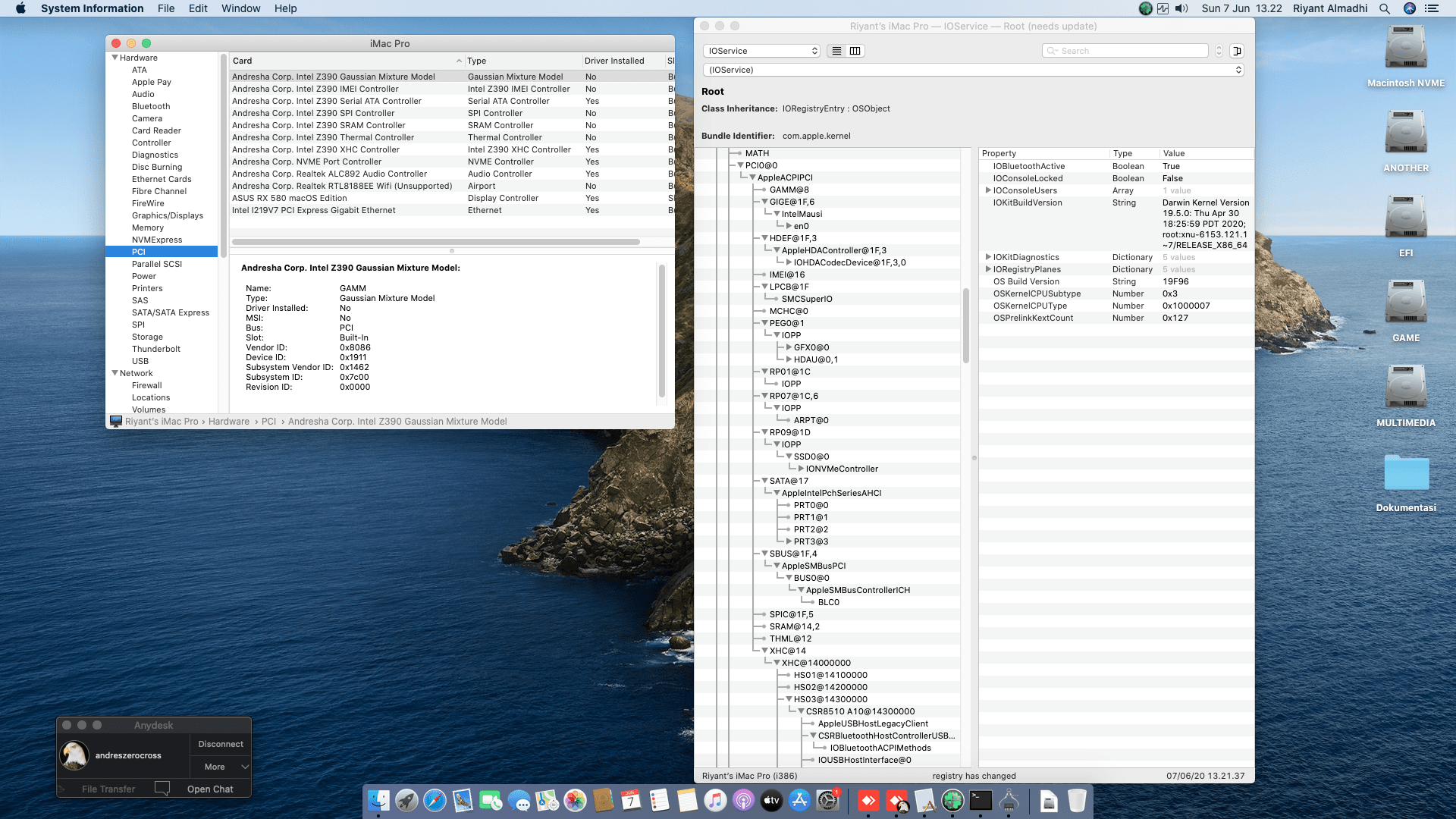The width and height of the screenshot is (1456, 819).
Task: Open the System Information menu
Action: pos(92,8)
